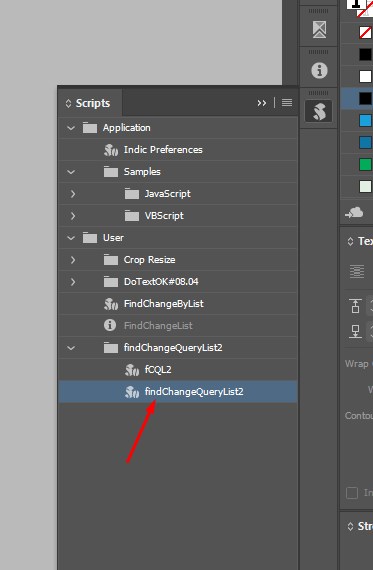373x570 pixels.
Task: Pick the highlighted black swatch row
Action: click(x=357, y=98)
